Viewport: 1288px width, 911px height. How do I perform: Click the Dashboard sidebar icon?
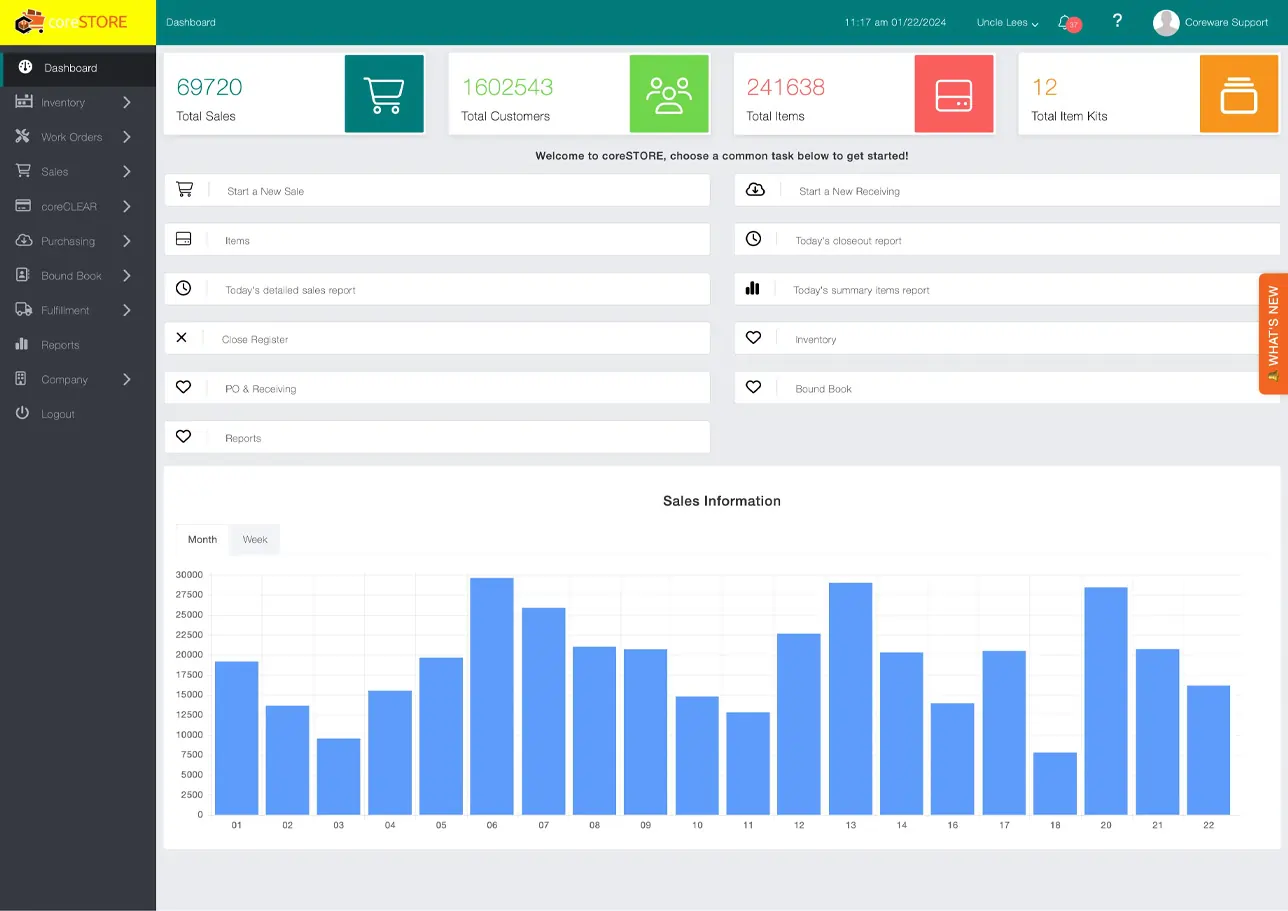pos(26,67)
